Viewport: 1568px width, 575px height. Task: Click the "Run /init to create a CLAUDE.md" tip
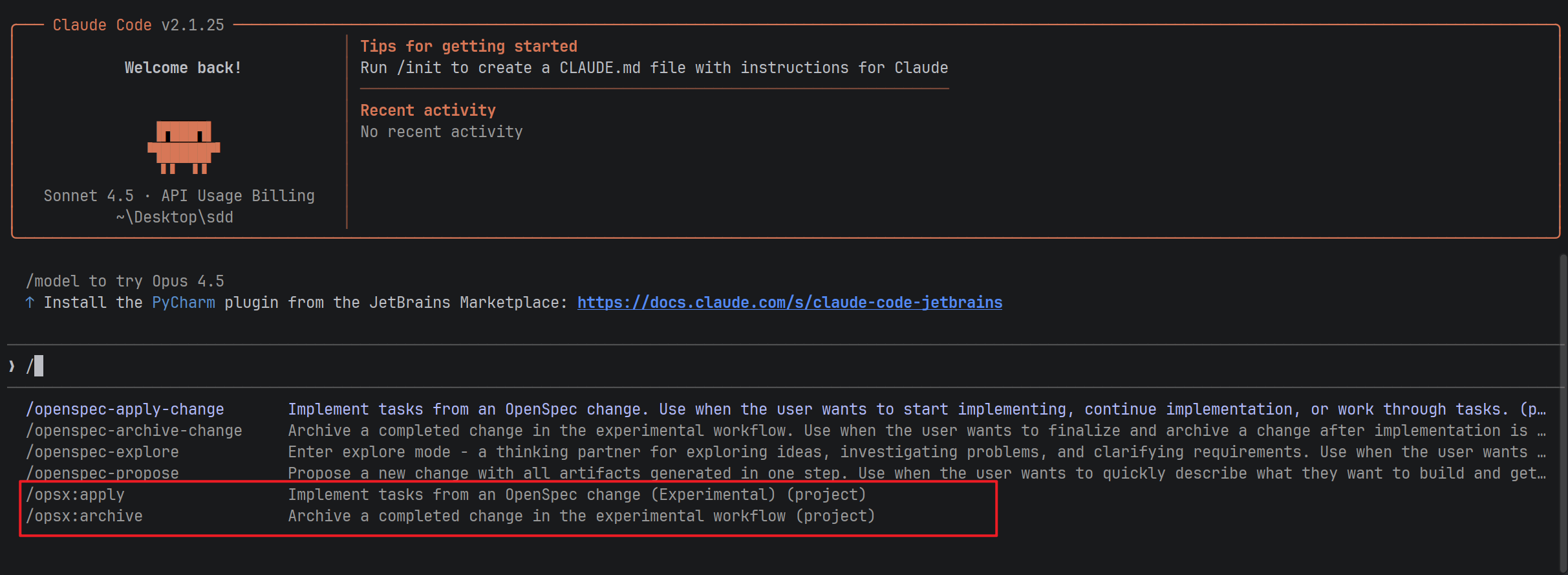point(654,68)
